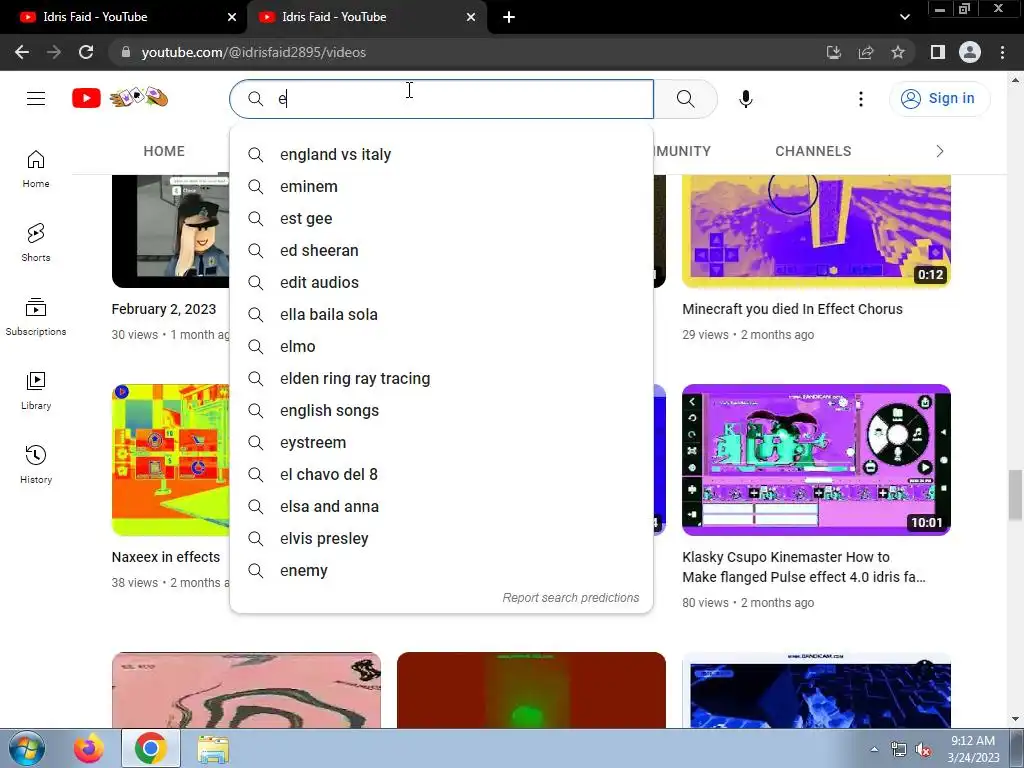Select suggestion elden ring ray tracing

[x=441, y=379]
